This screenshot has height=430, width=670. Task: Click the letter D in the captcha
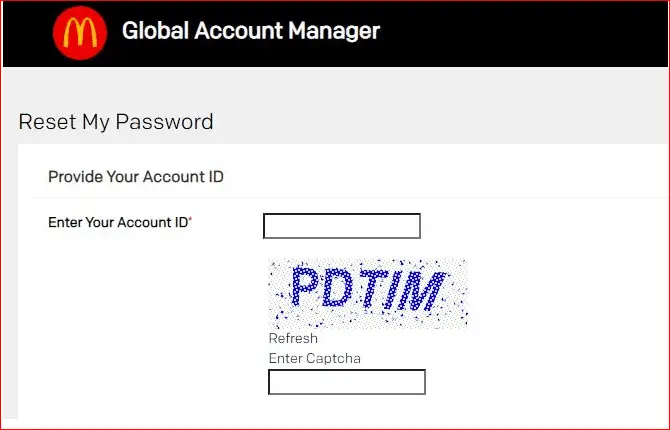[x=338, y=288]
